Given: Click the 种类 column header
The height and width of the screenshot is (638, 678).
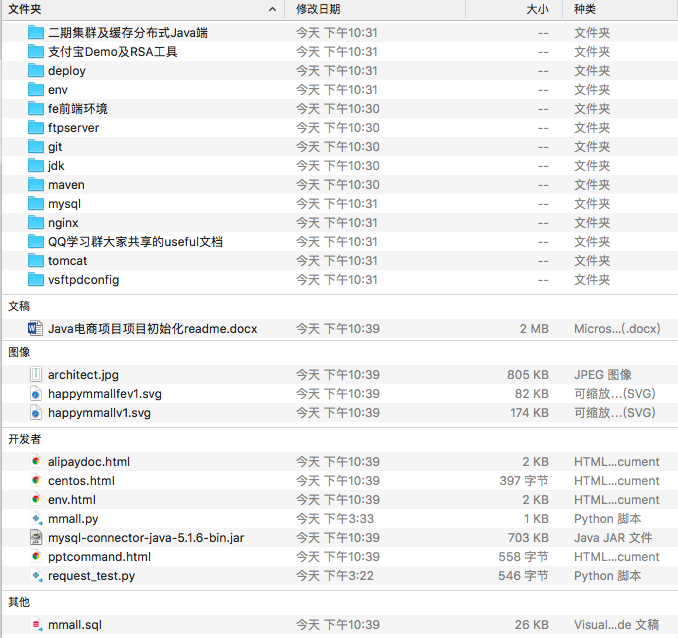Looking at the screenshot, I should point(586,9).
